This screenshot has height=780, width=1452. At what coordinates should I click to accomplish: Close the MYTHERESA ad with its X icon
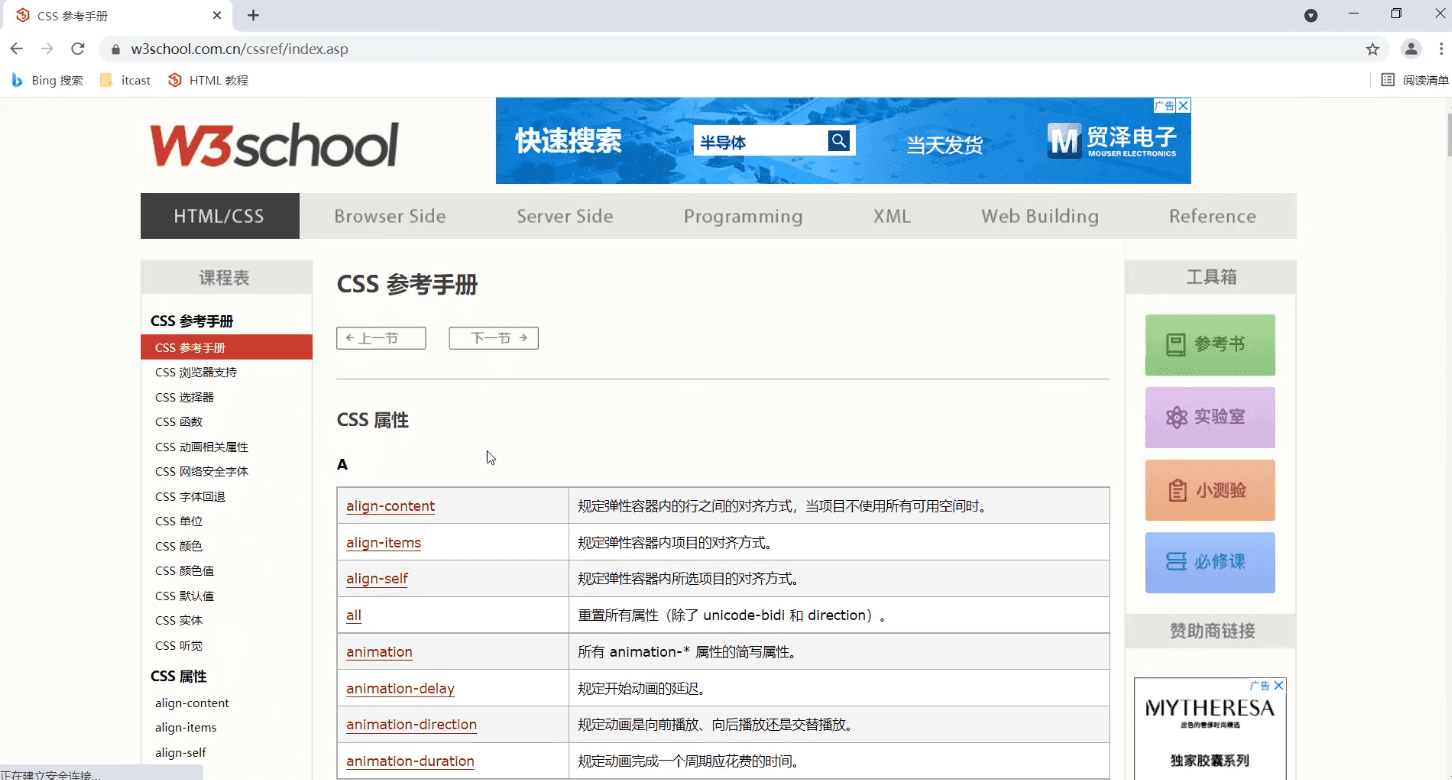1278,686
